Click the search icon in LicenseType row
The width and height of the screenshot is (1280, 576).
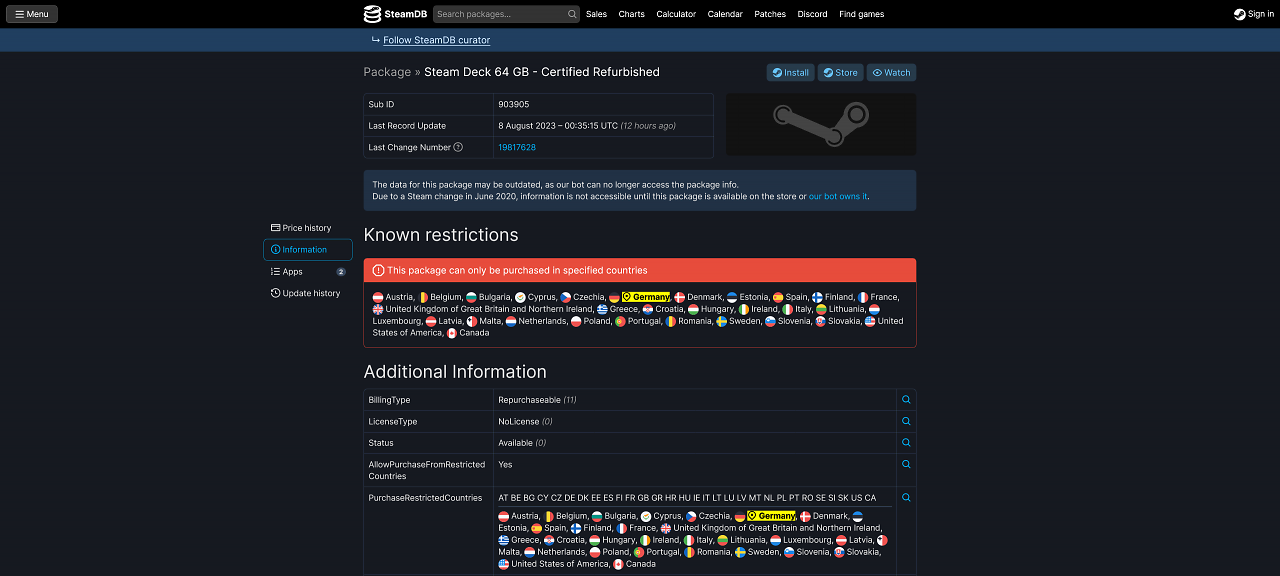[906, 421]
